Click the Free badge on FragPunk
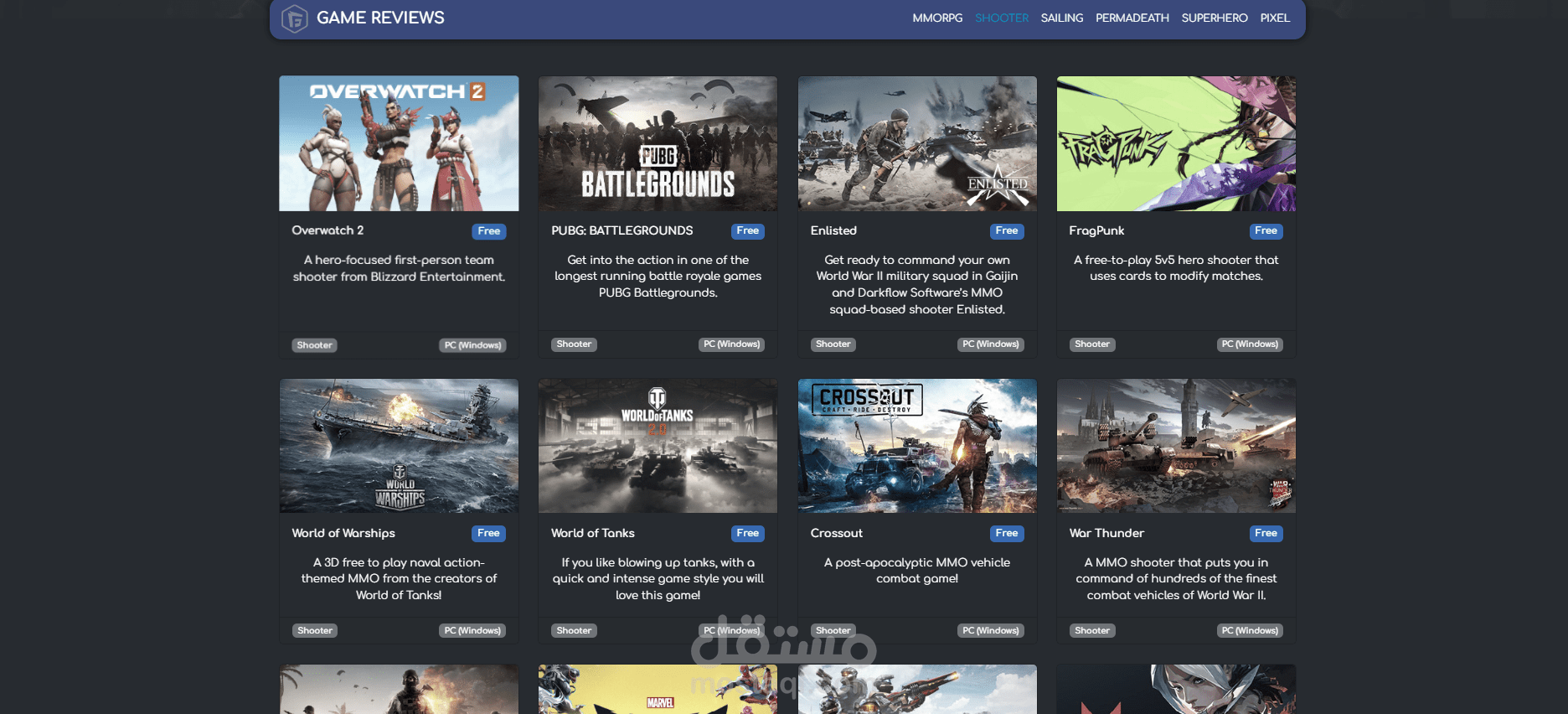The height and width of the screenshot is (714, 1568). pos(1266,231)
